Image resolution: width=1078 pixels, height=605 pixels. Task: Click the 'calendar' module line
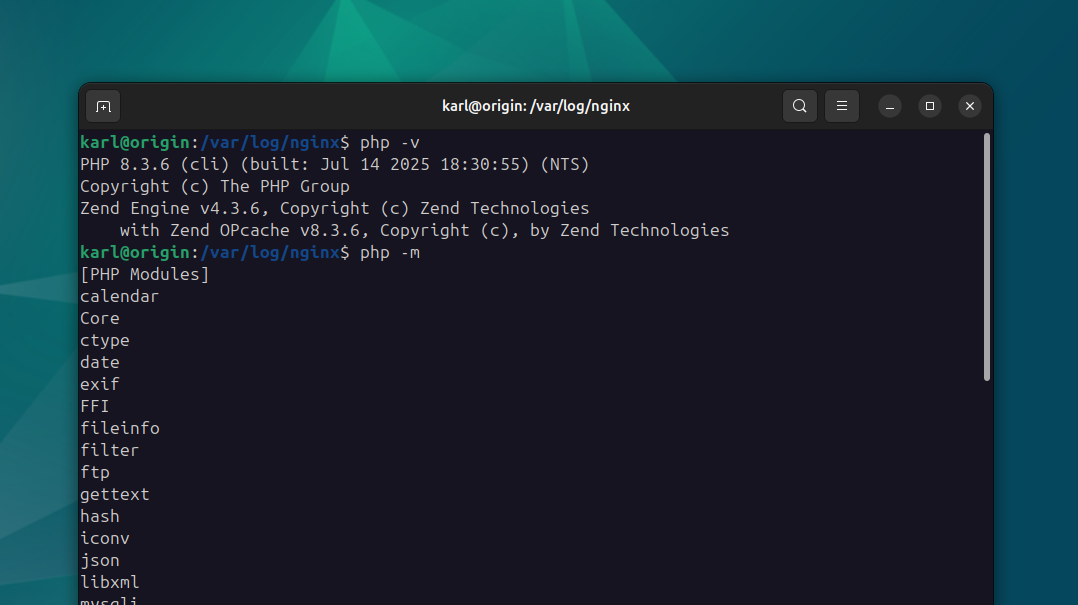[119, 296]
